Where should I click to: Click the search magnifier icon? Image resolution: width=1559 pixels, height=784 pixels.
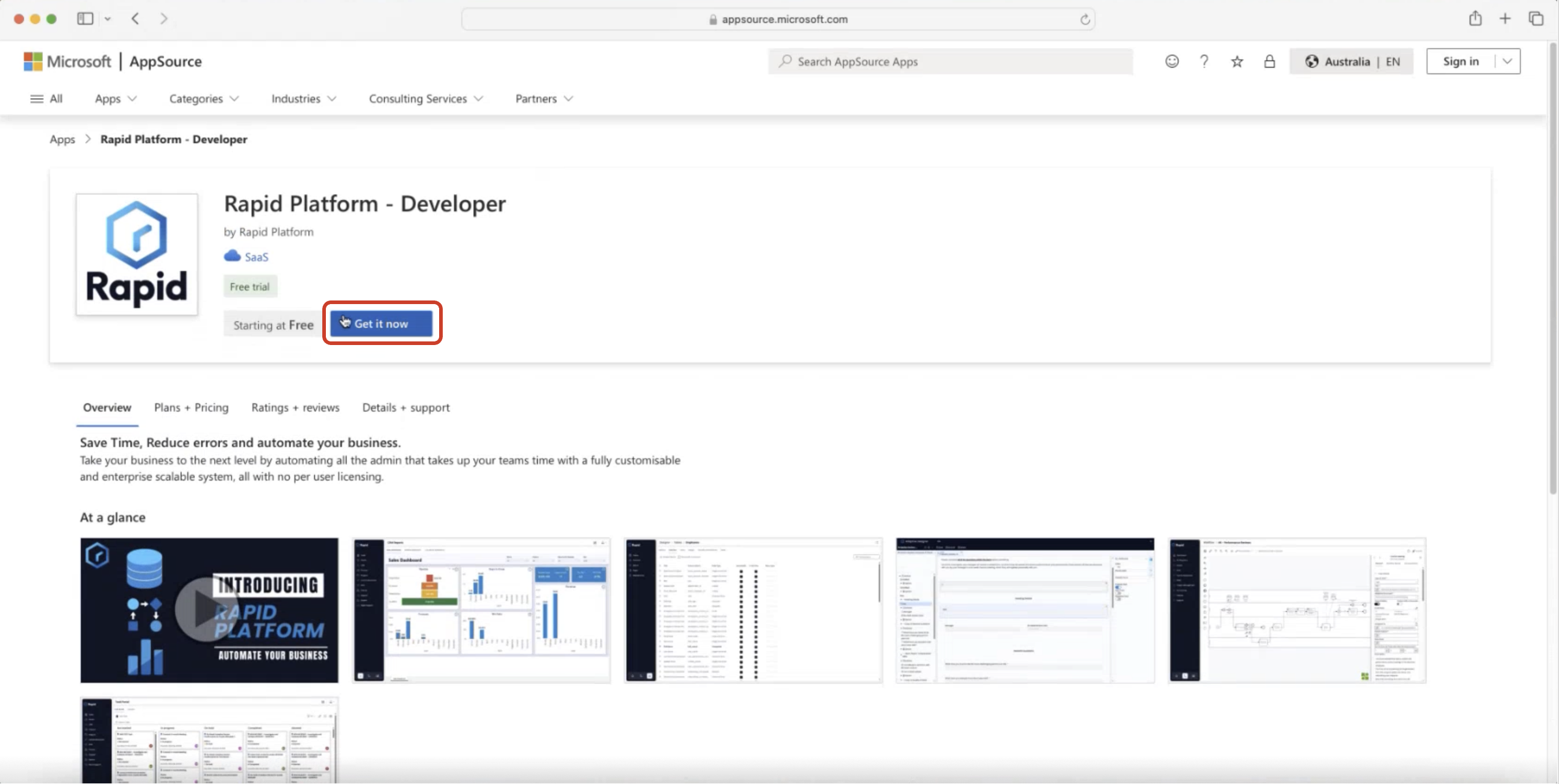pyautogui.click(x=785, y=61)
